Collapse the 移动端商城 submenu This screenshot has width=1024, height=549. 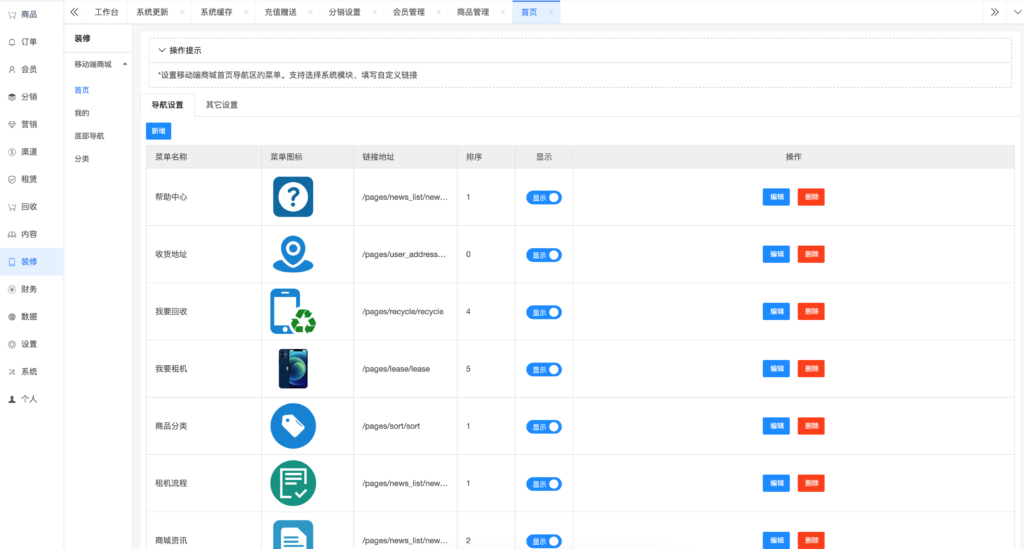[x=125, y=64]
